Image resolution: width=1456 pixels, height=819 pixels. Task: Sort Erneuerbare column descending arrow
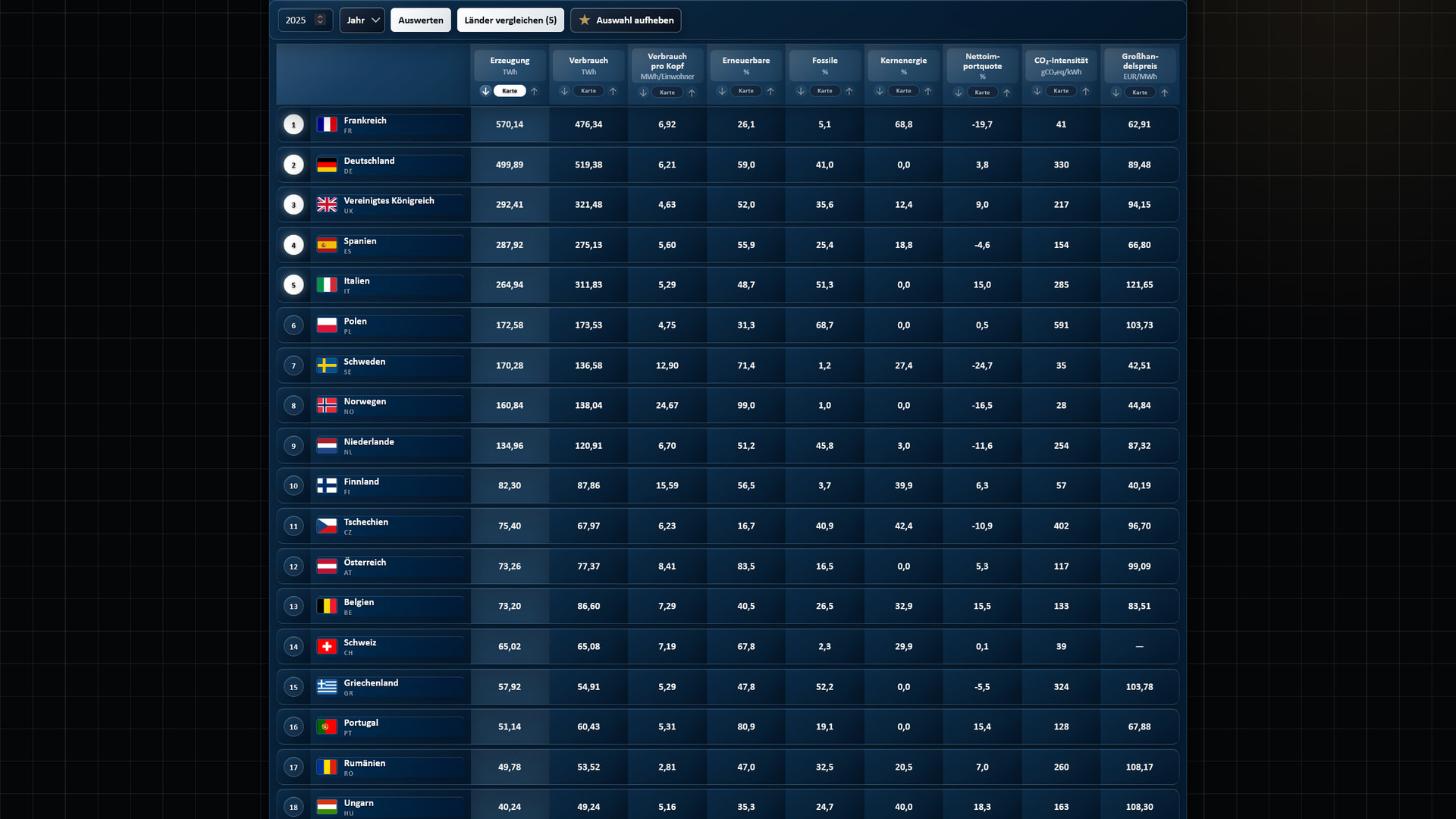point(722,91)
